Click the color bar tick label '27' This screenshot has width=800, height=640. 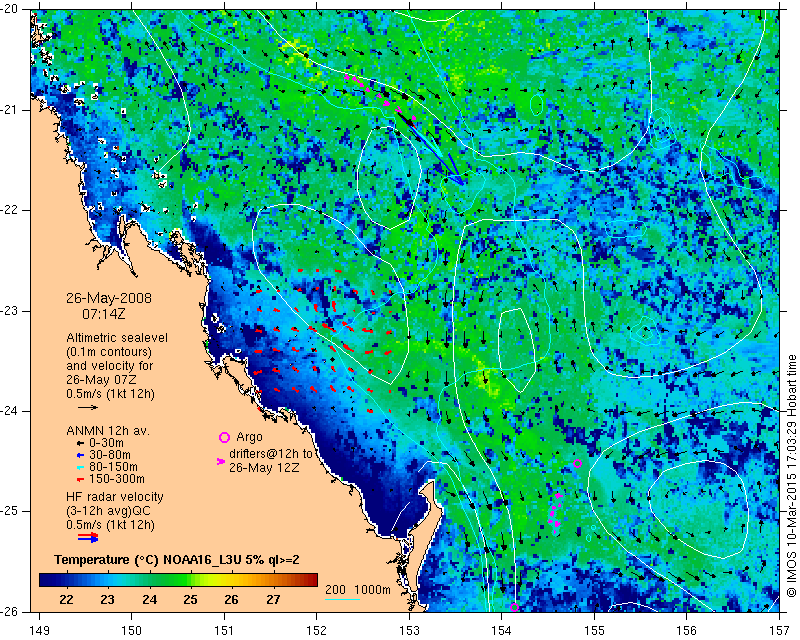(x=273, y=600)
